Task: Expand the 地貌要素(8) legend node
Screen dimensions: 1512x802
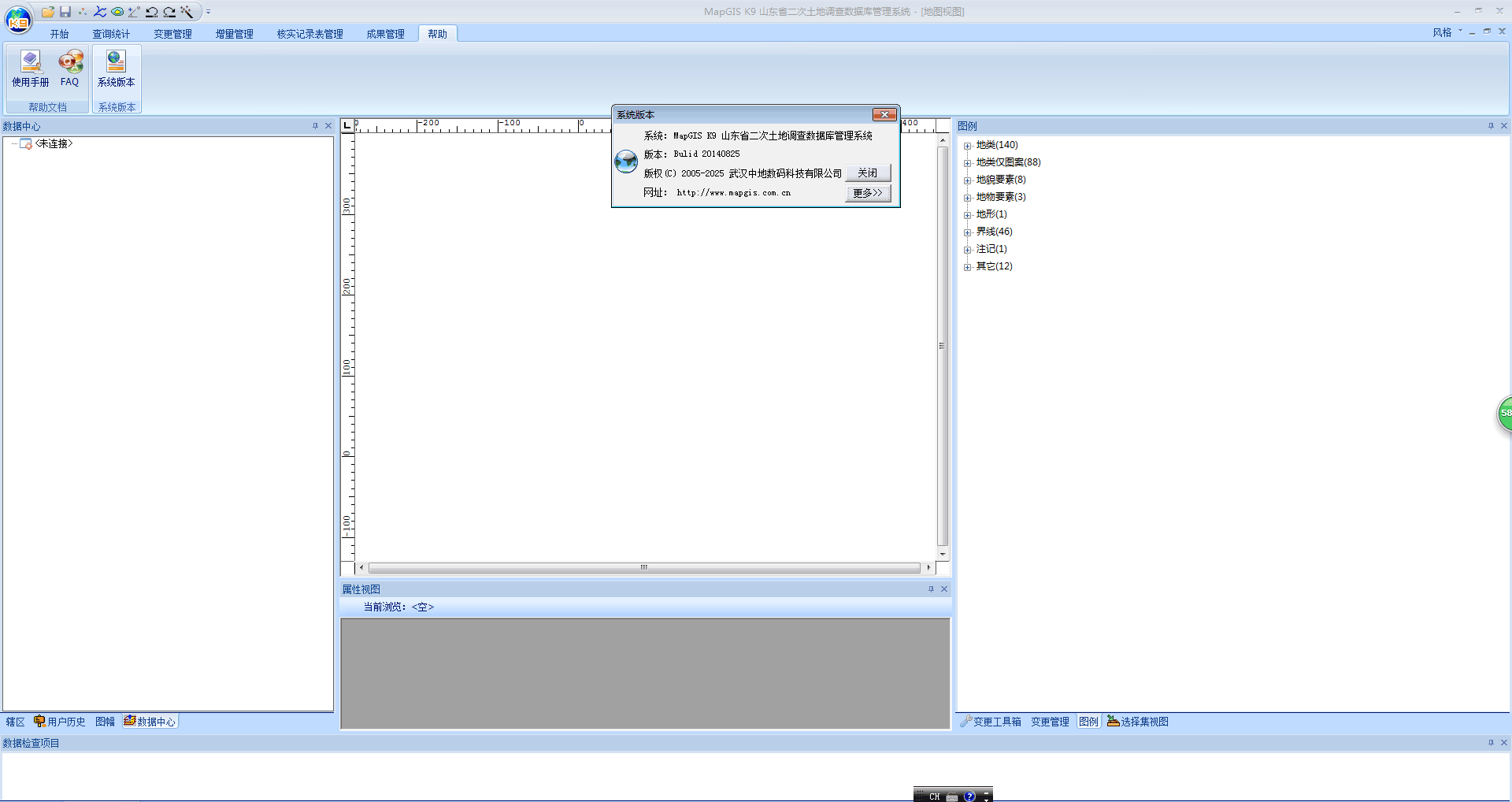Action: [967, 180]
